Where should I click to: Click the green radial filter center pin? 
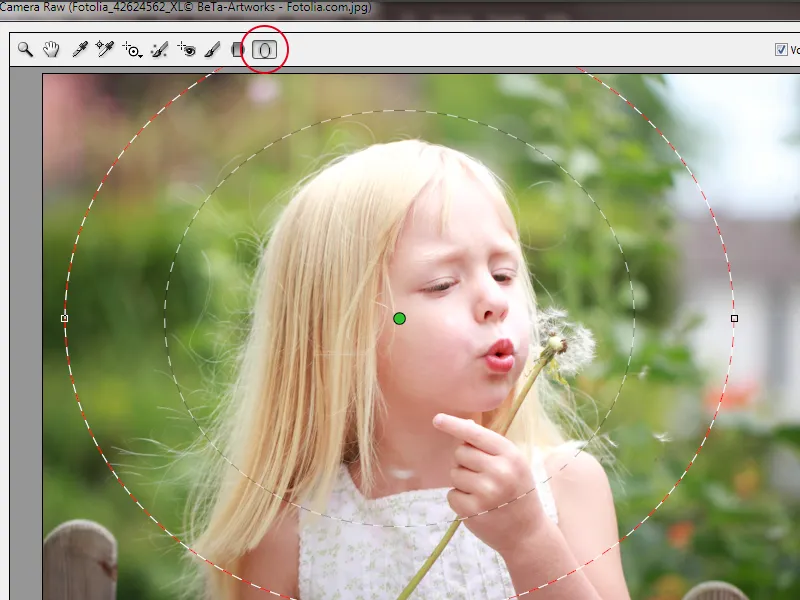399,319
